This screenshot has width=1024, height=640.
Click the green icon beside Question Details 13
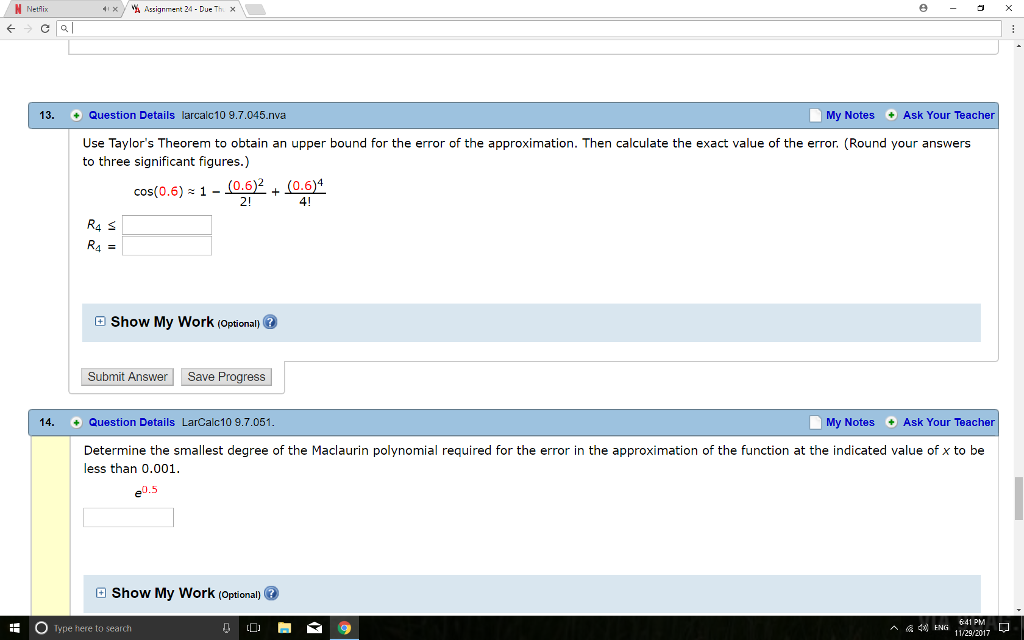[x=77, y=115]
